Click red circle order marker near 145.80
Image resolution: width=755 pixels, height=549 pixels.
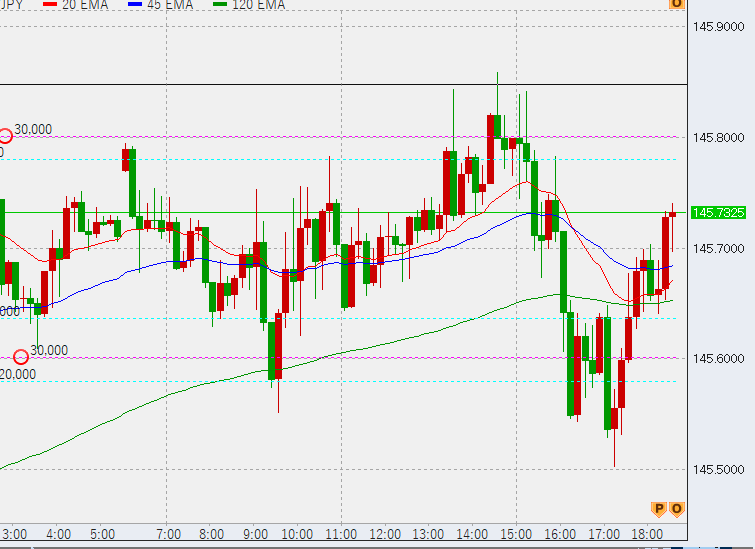coord(5,136)
